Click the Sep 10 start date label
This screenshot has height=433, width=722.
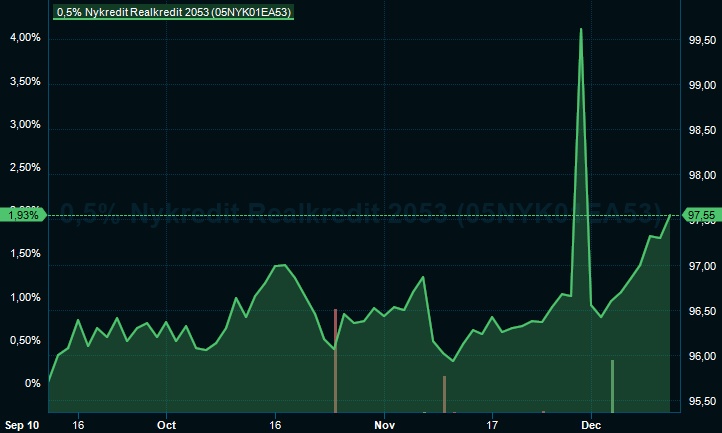pos(21,424)
